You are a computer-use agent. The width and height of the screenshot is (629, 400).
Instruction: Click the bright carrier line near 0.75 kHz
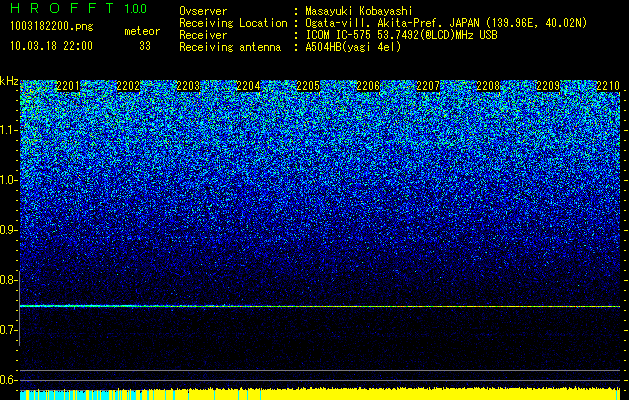point(320,307)
